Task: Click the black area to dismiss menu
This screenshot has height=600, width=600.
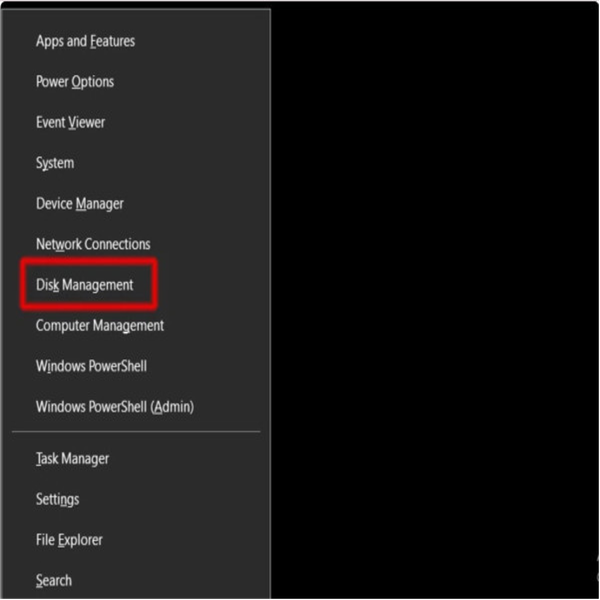Action: tap(430, 300)
